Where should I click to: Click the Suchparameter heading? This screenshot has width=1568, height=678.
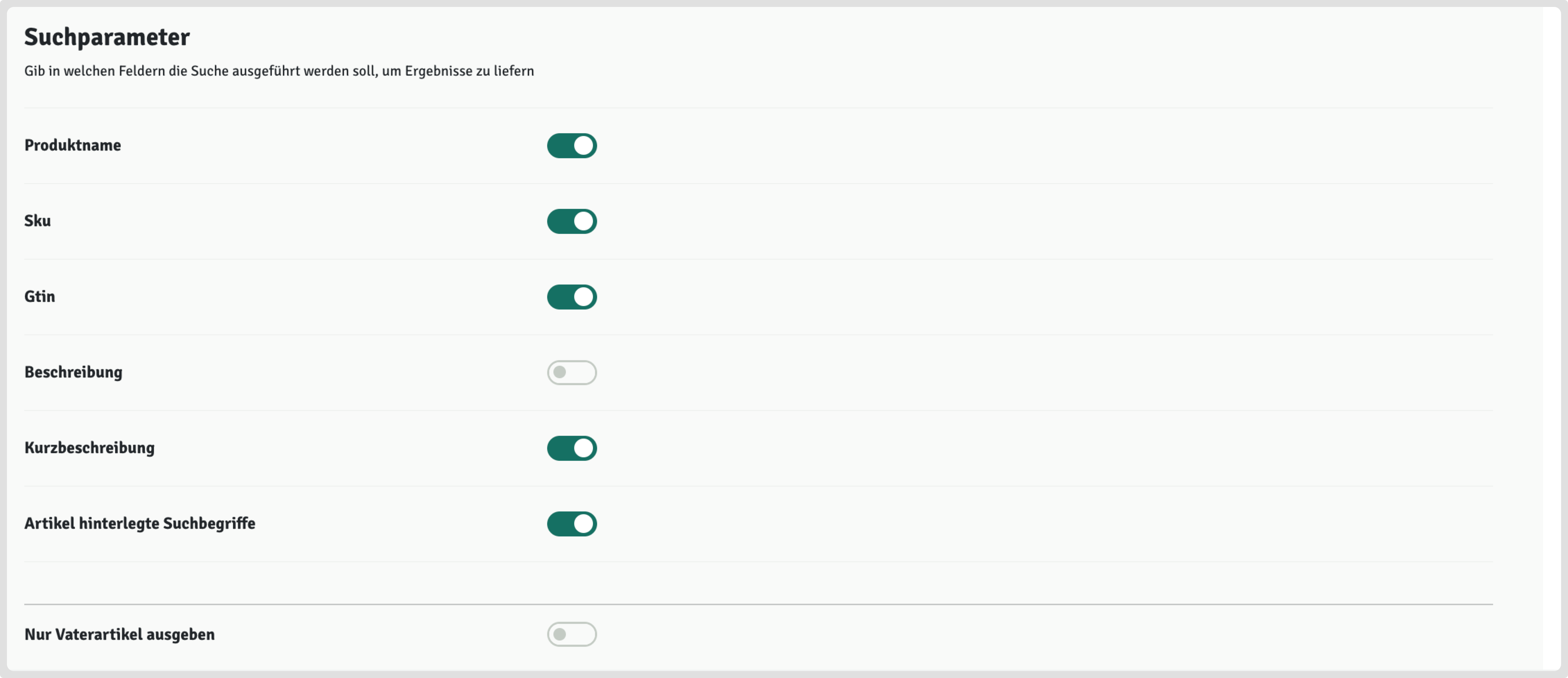point(107,37)
